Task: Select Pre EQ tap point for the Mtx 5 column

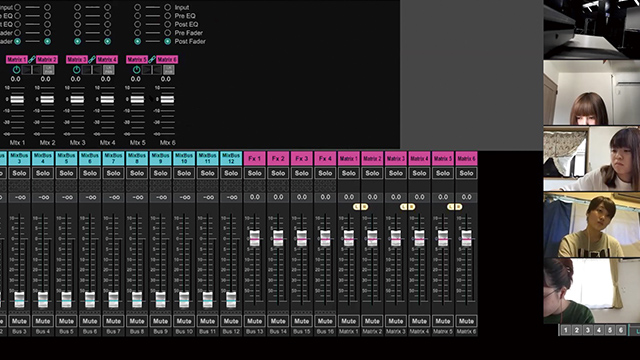Action: coord(138,16)
